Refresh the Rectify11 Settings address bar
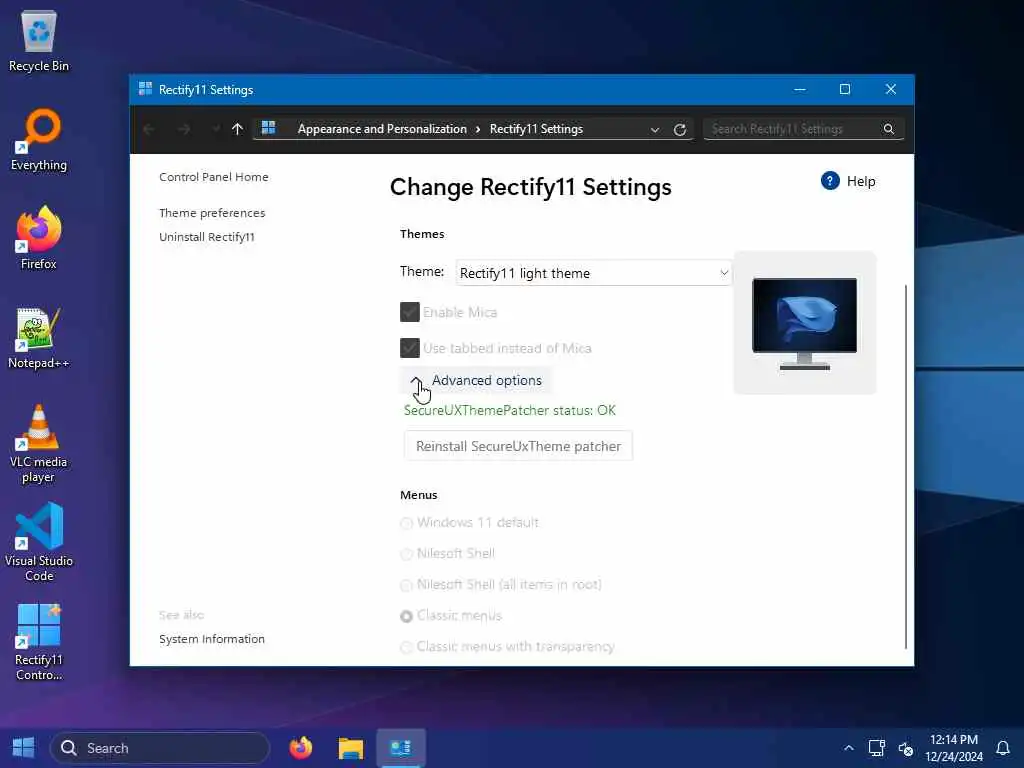1024x768 pixels. (680, 129)
